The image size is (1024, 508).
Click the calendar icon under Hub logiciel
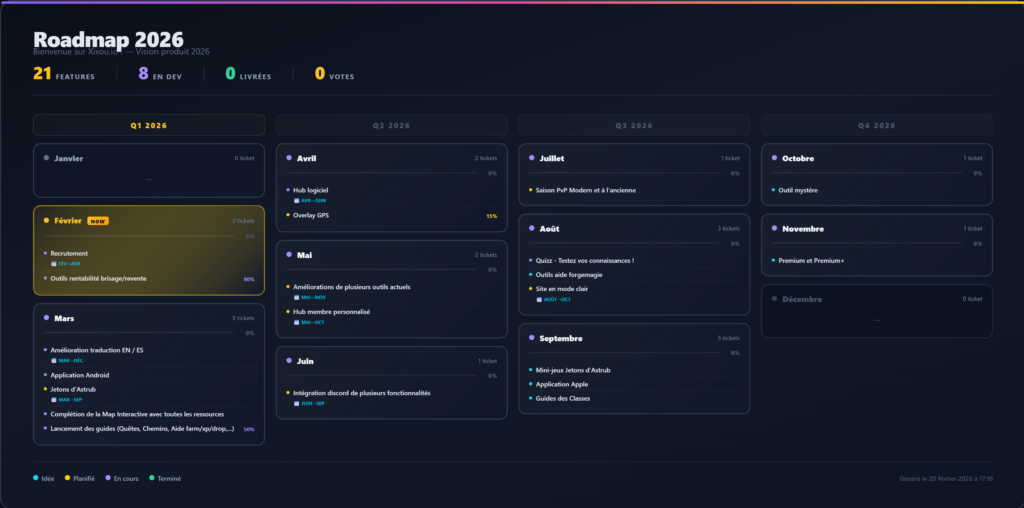coord(296,200)
